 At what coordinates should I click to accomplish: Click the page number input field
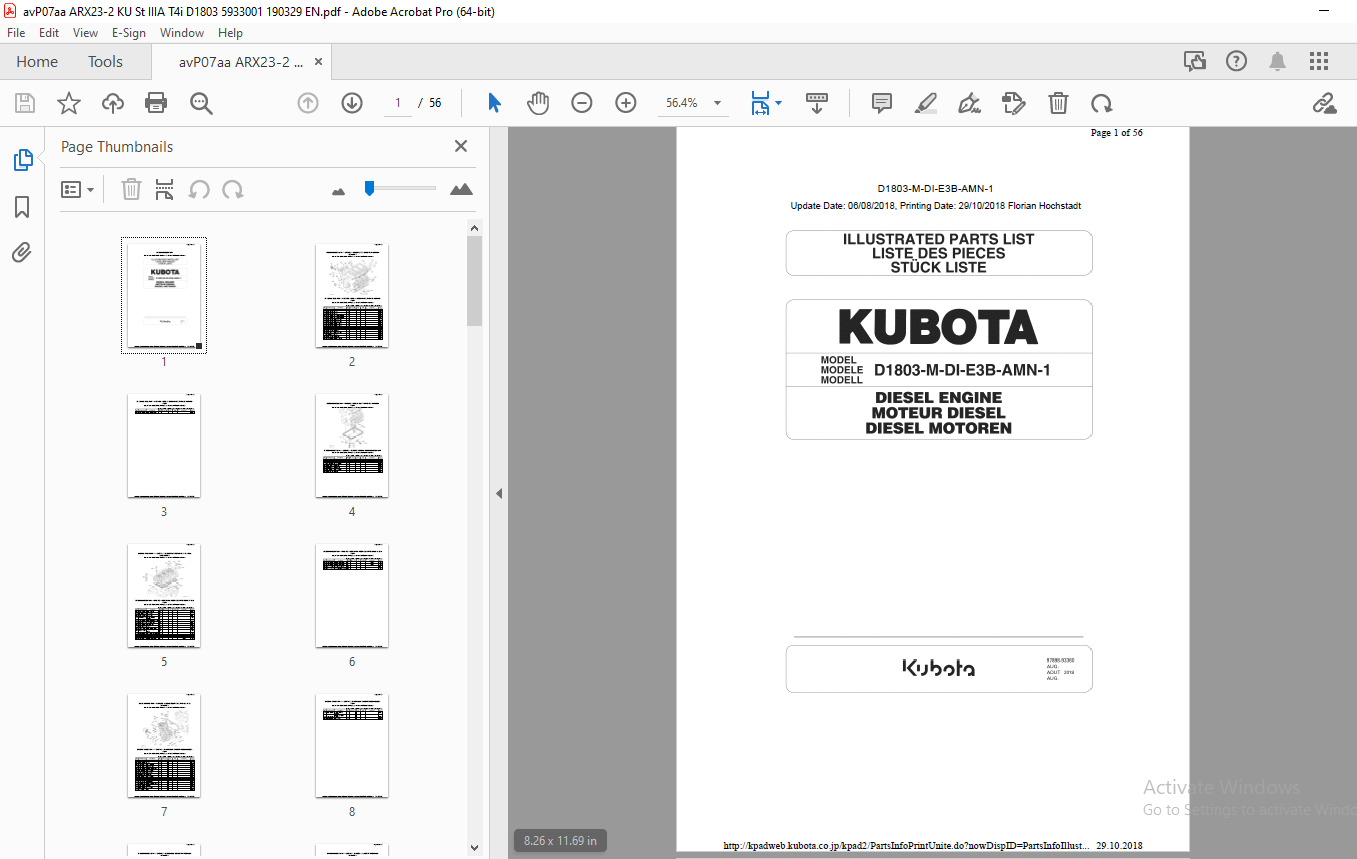[398, 103]
